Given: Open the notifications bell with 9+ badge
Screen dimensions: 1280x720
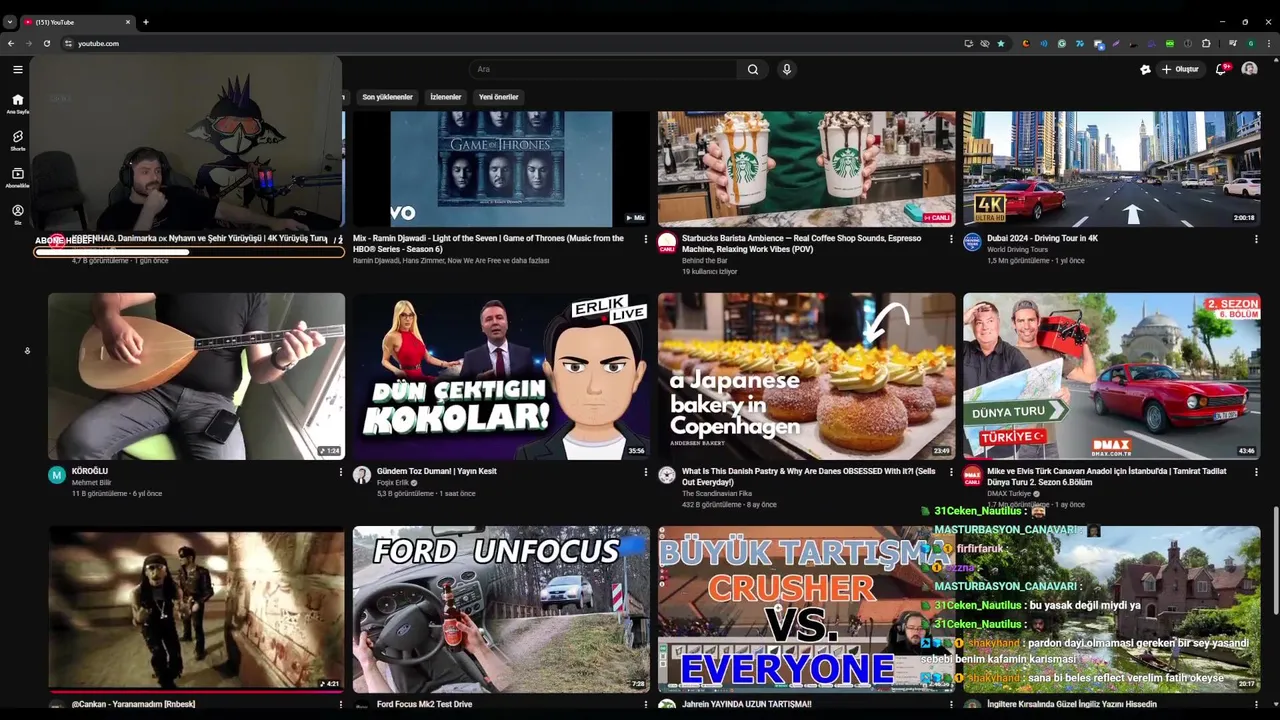Looking at the screenshot, I should 1221,69.
